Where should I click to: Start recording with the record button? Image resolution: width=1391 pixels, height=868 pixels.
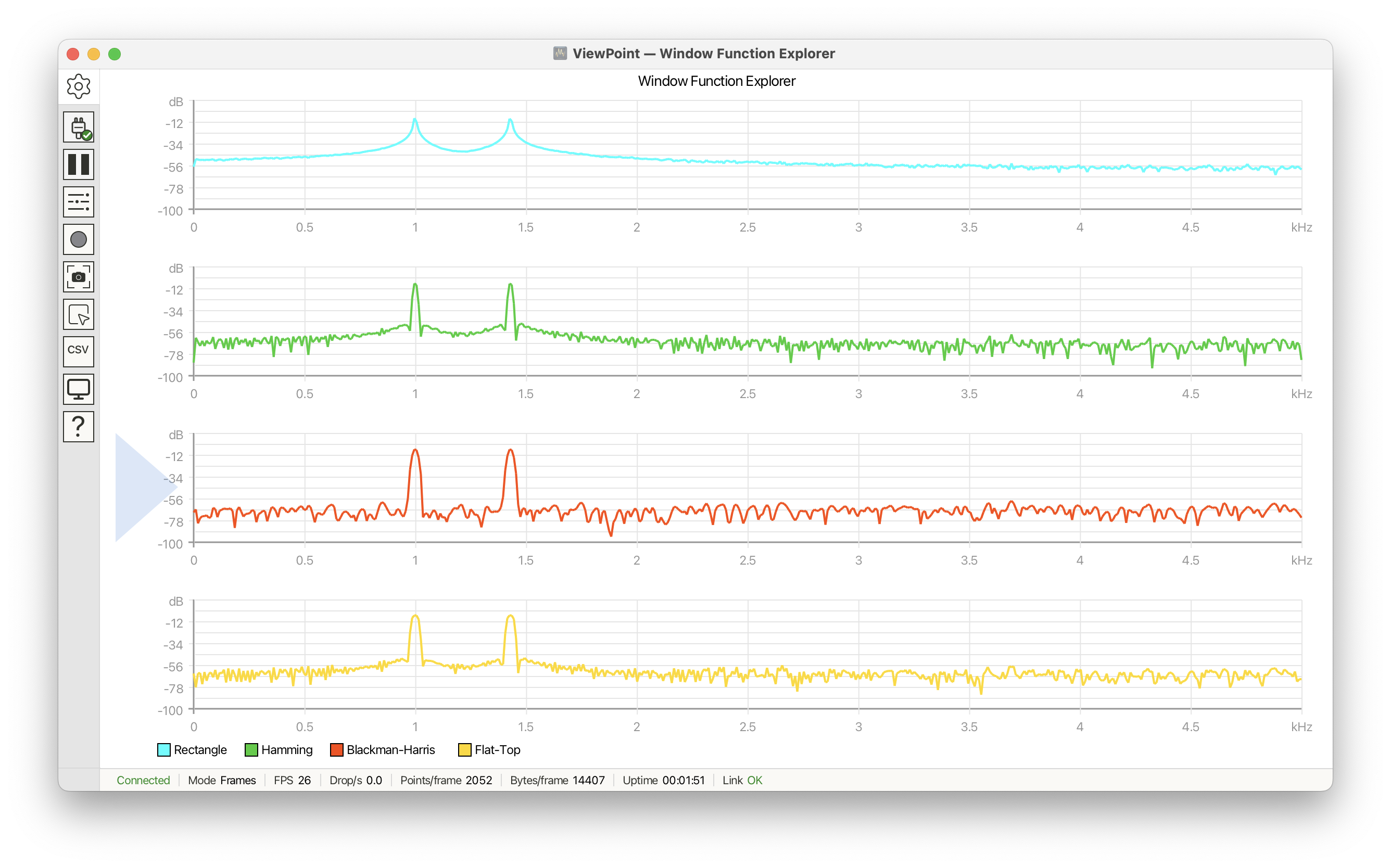click(79, 239)
